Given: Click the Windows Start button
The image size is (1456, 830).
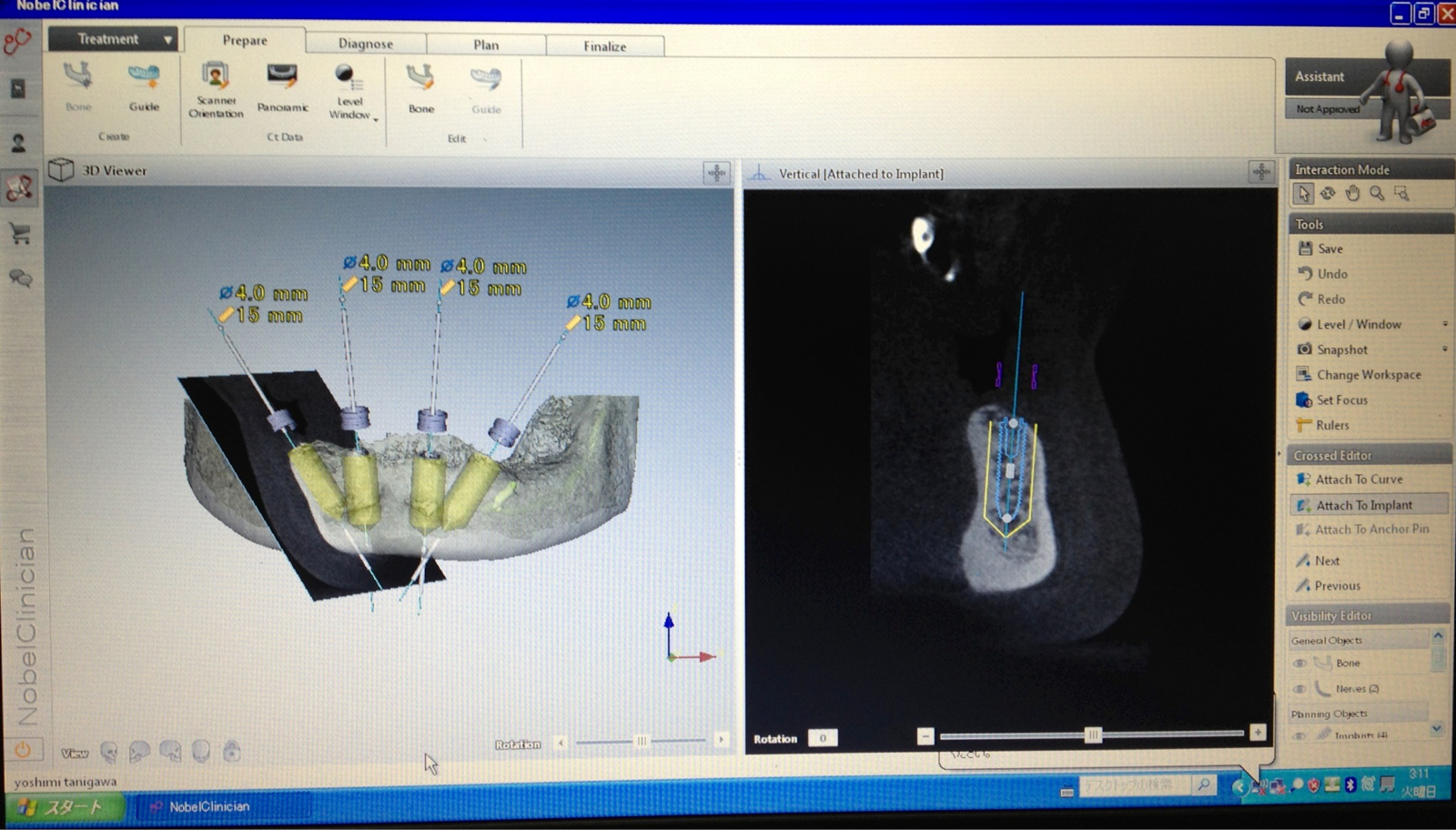Looking at the screenshot, I should click(64, 807).
